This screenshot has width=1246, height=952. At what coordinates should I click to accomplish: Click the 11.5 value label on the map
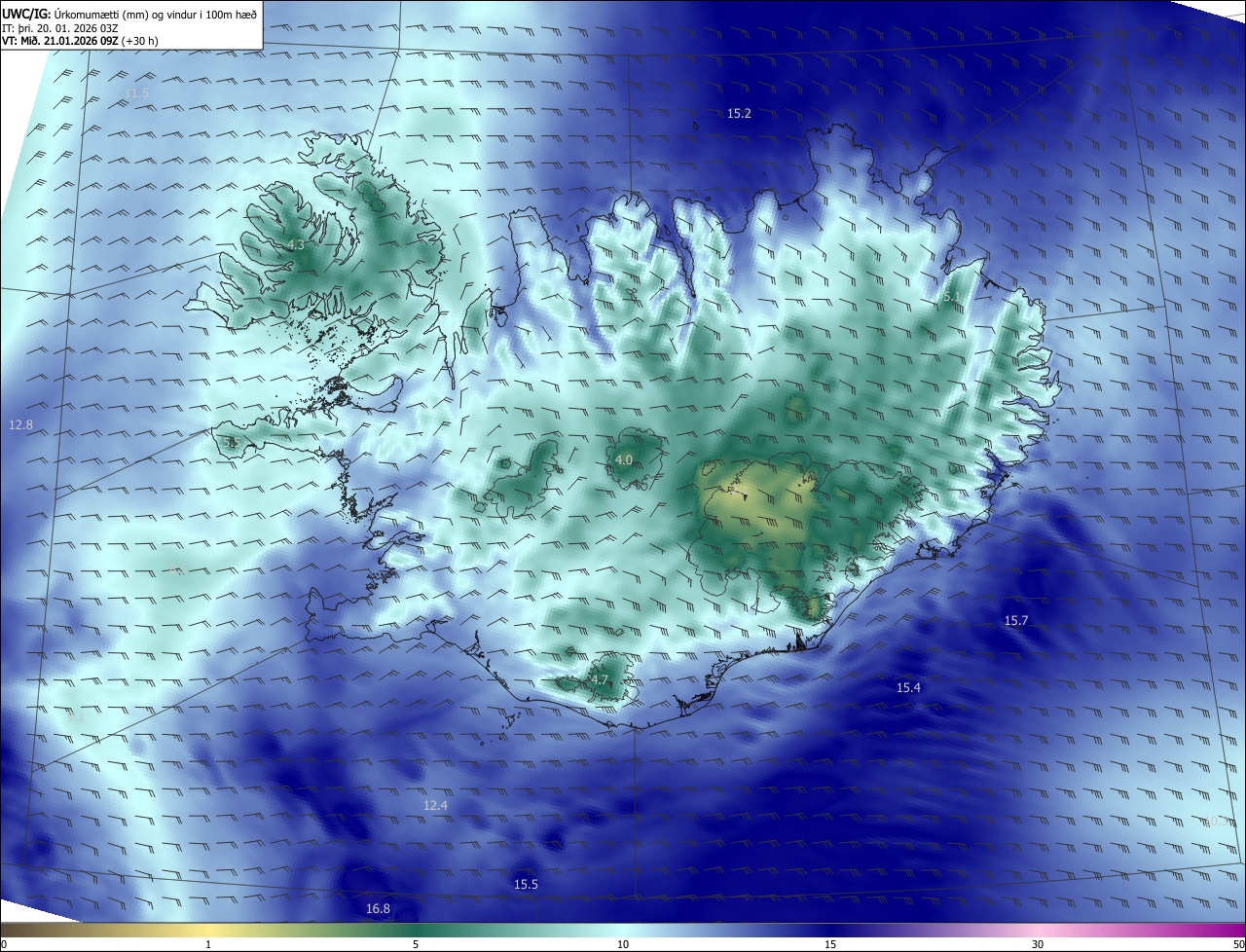(x=137, y=93)
